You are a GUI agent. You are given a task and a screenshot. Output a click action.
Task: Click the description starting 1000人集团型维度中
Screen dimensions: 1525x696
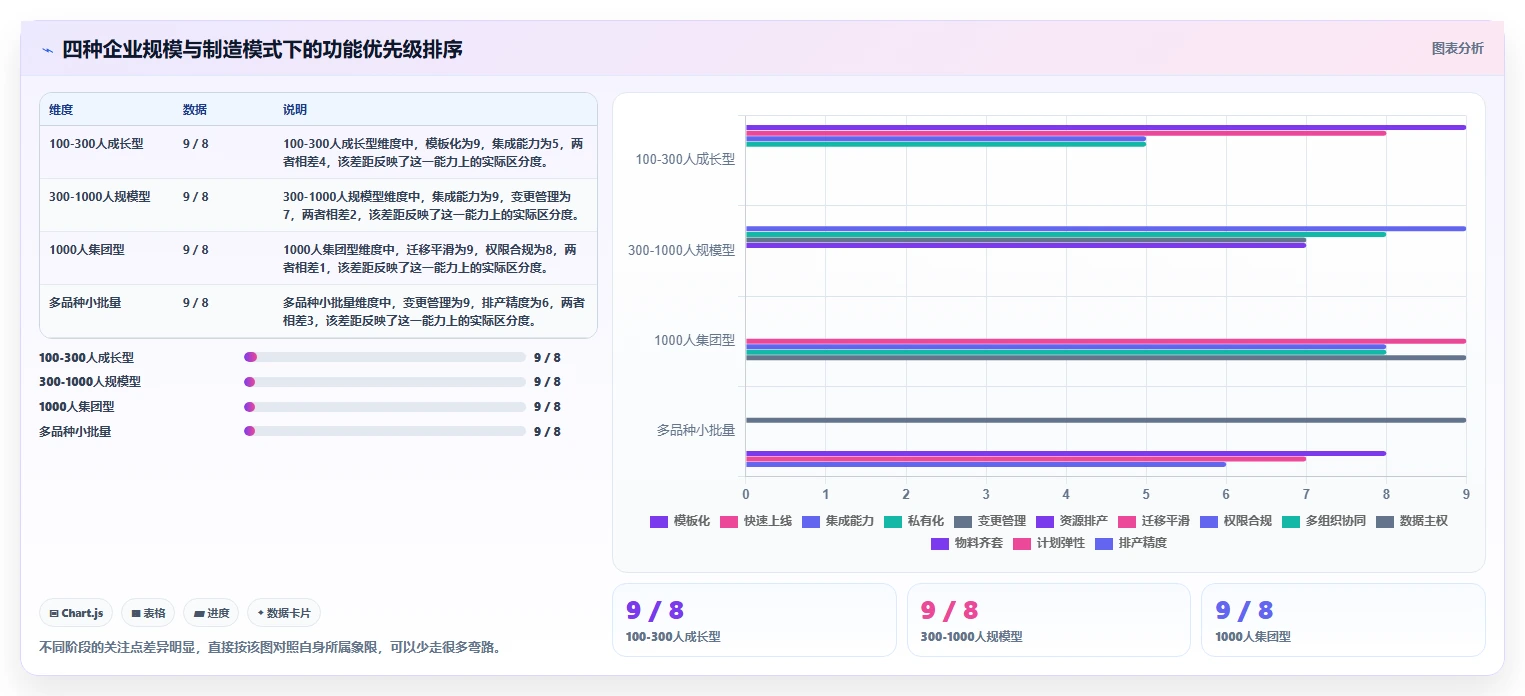[x=431, y=258]
